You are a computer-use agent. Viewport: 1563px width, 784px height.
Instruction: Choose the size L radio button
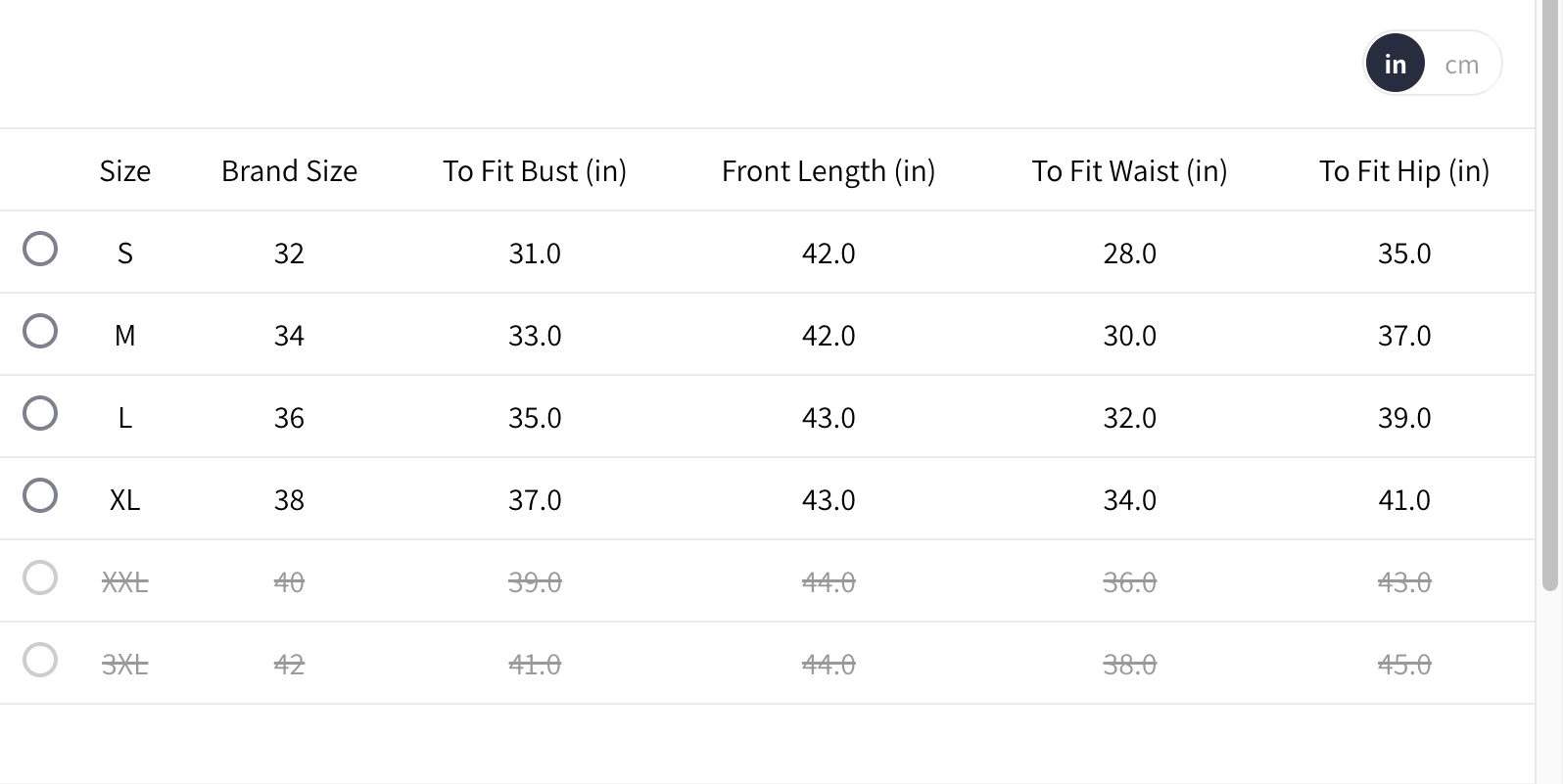(x=40, y=413)
